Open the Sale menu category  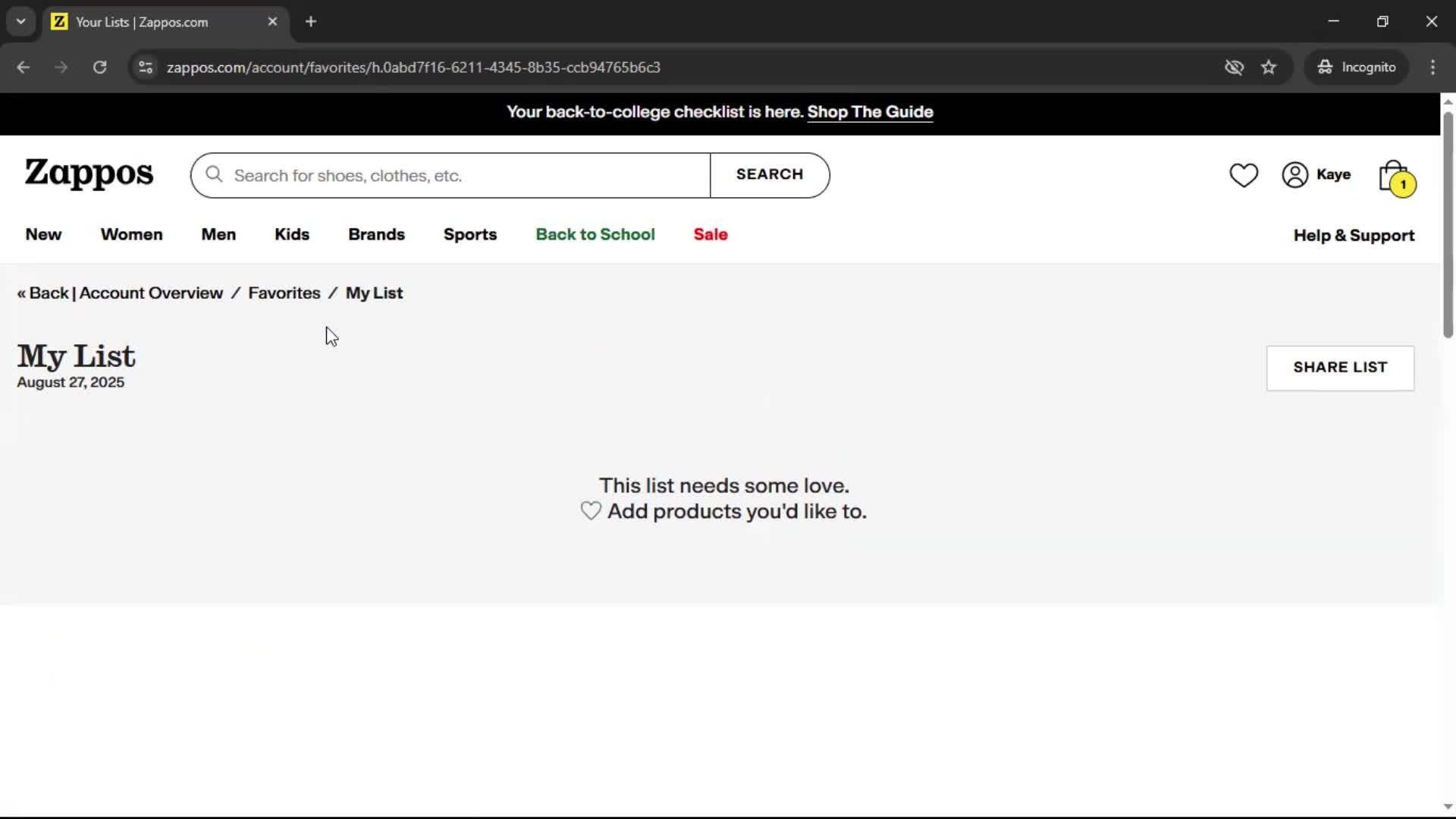tap(711, 234)
